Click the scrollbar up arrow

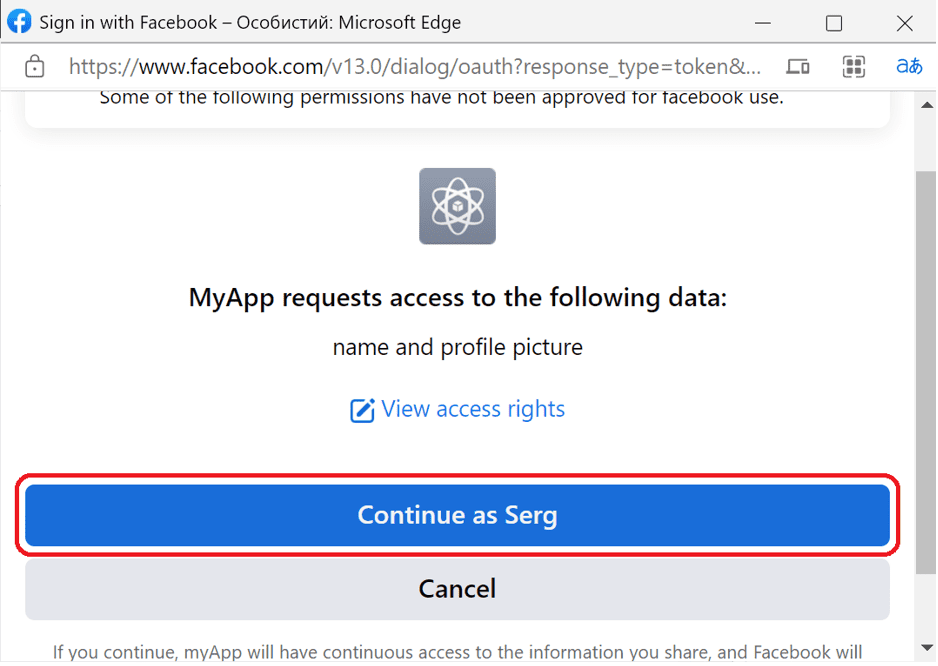pyautogui.click(x=927, y=105)
